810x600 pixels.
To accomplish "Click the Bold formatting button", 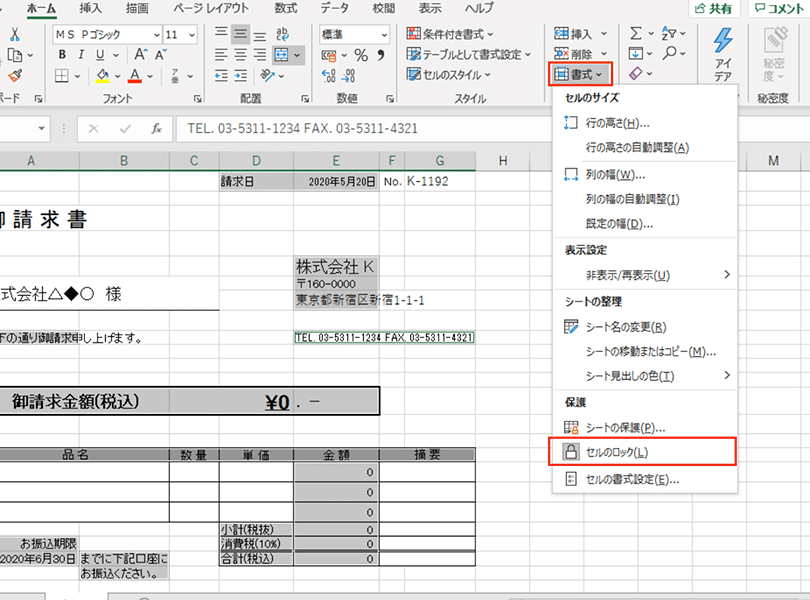I will tap(62, 54).
